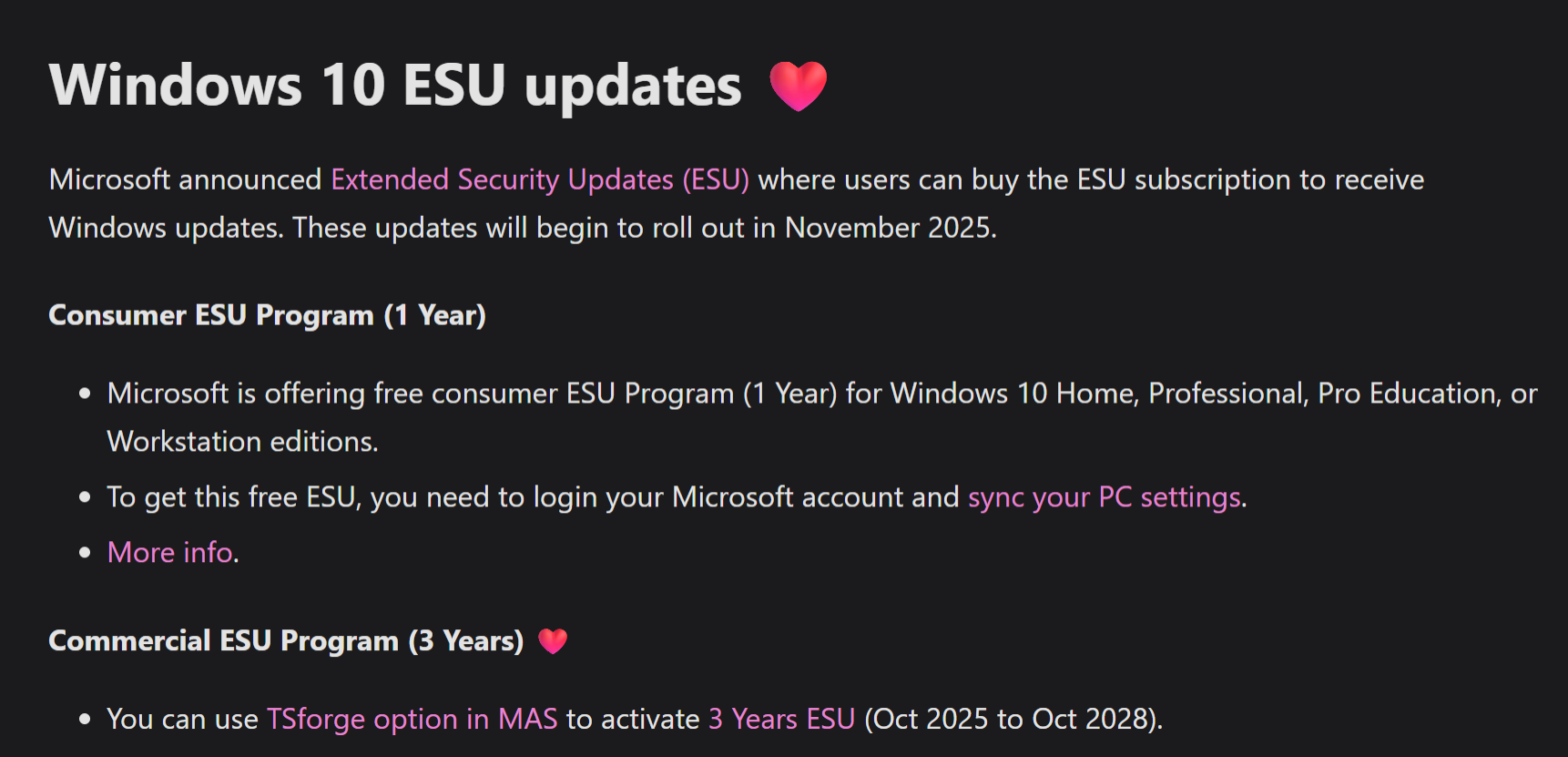Click the 'Commercial ESU Program (3 Years)' heading text
The image size is (1568, 757).
click(x=286, y=641)
